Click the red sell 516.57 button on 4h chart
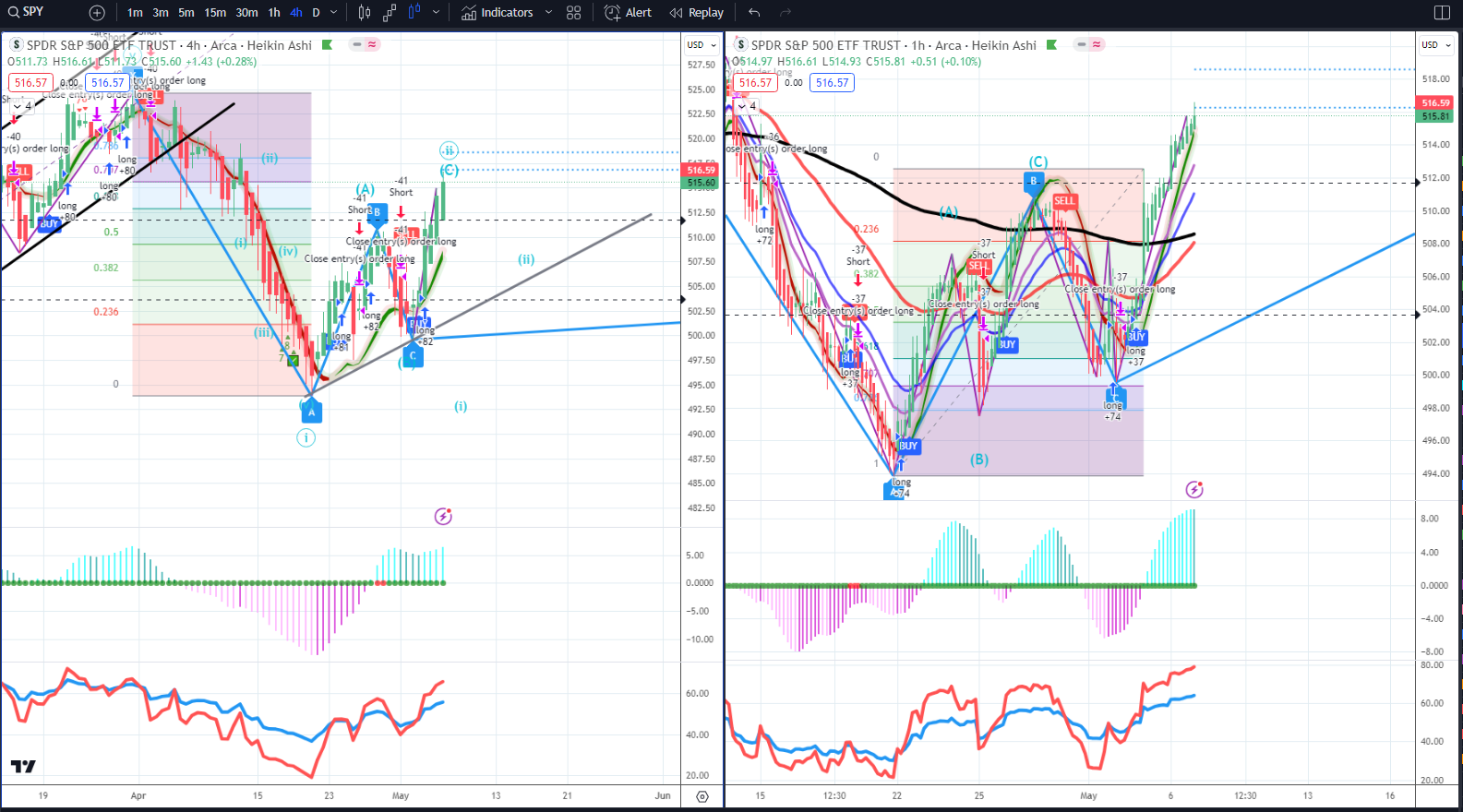The height and width of the screenshot is (812, 1463). tap(30, 83)
